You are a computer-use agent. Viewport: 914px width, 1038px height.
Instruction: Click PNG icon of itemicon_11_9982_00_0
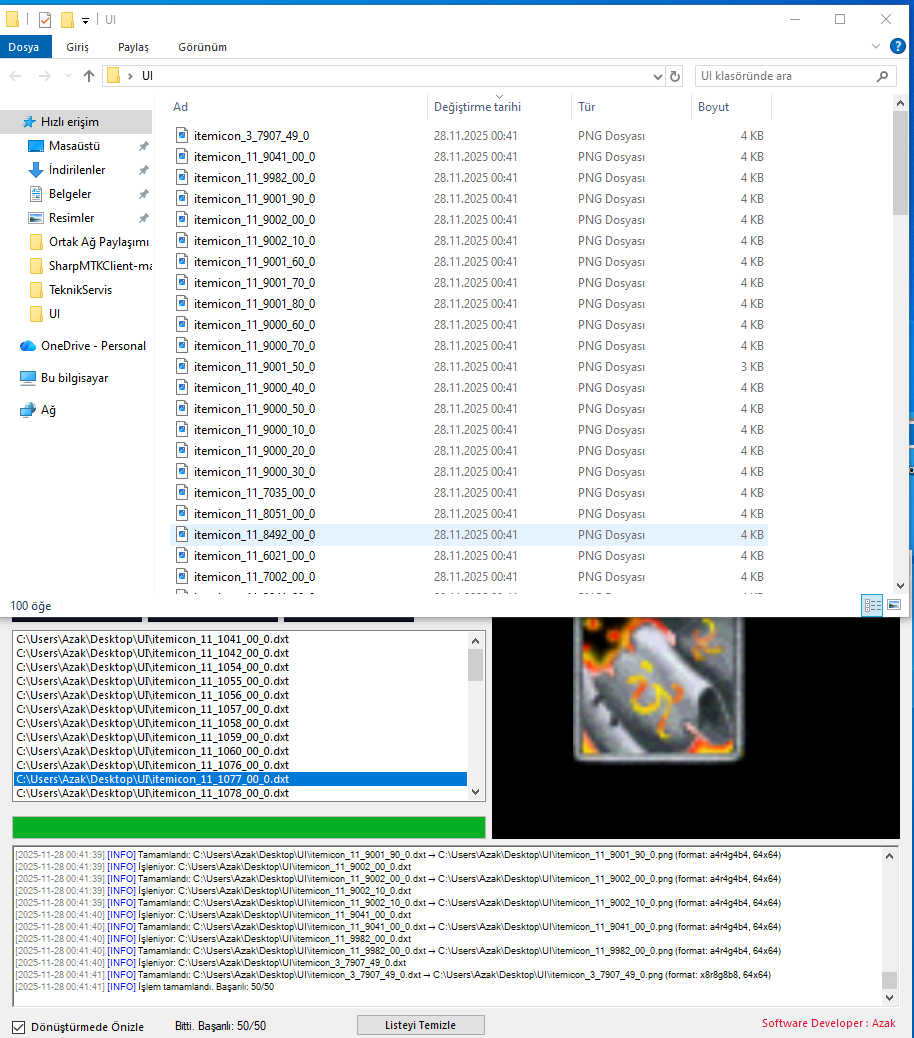182,177
